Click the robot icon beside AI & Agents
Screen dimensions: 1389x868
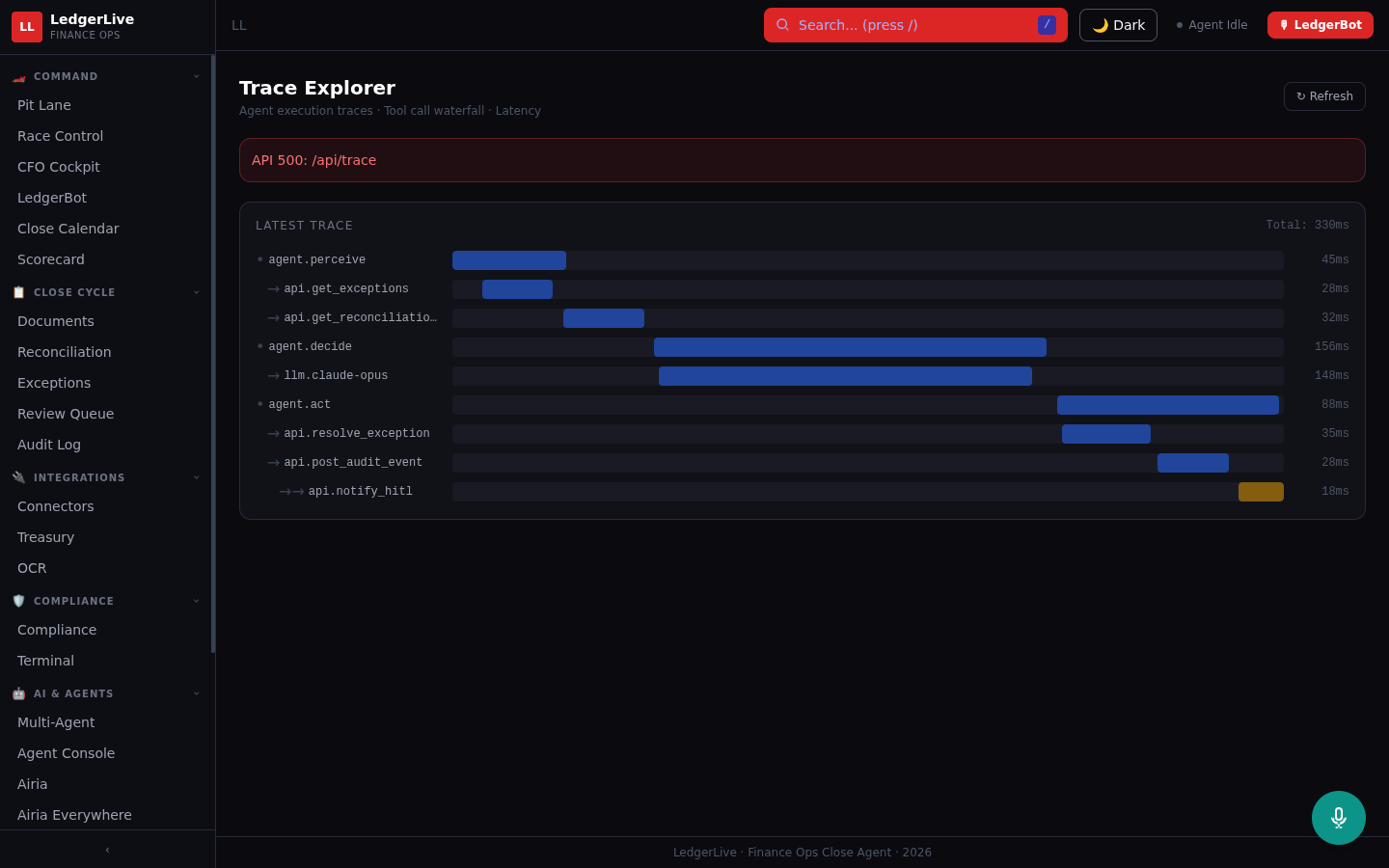pyautogui.click(x=19, y=693)
